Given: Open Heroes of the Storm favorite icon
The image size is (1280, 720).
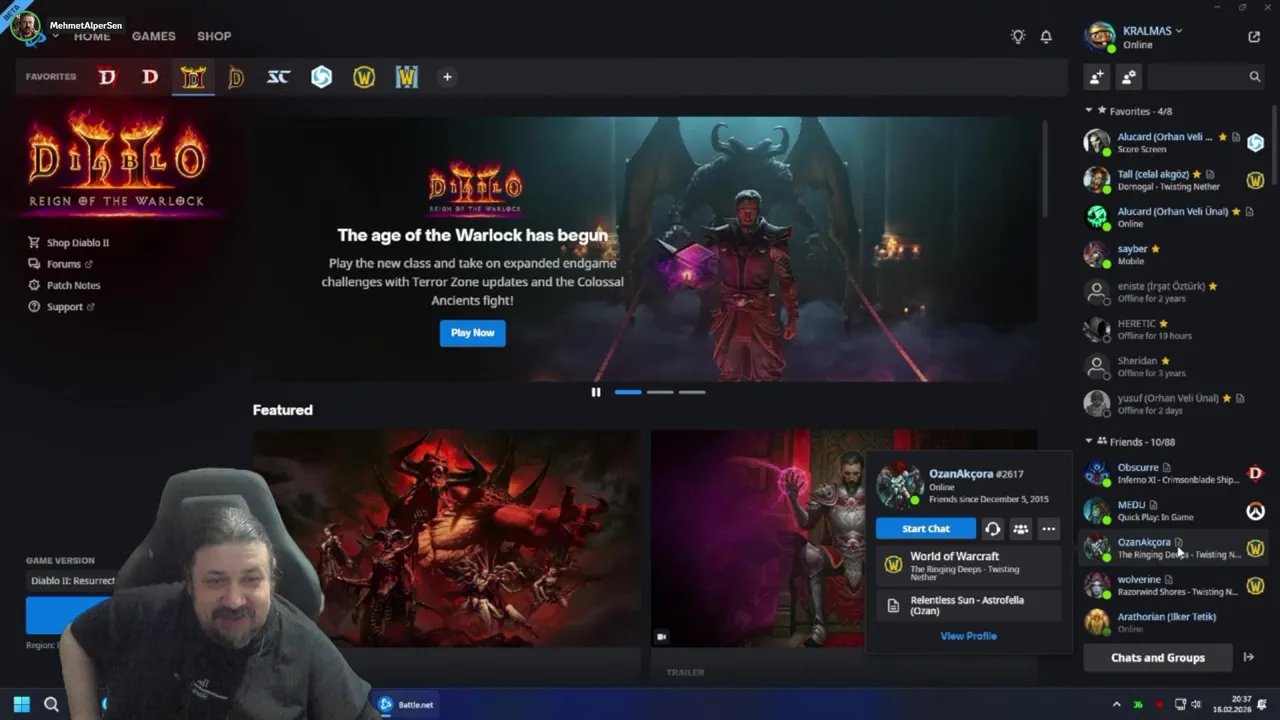Looking at the screenshot, I should point(321,77).
